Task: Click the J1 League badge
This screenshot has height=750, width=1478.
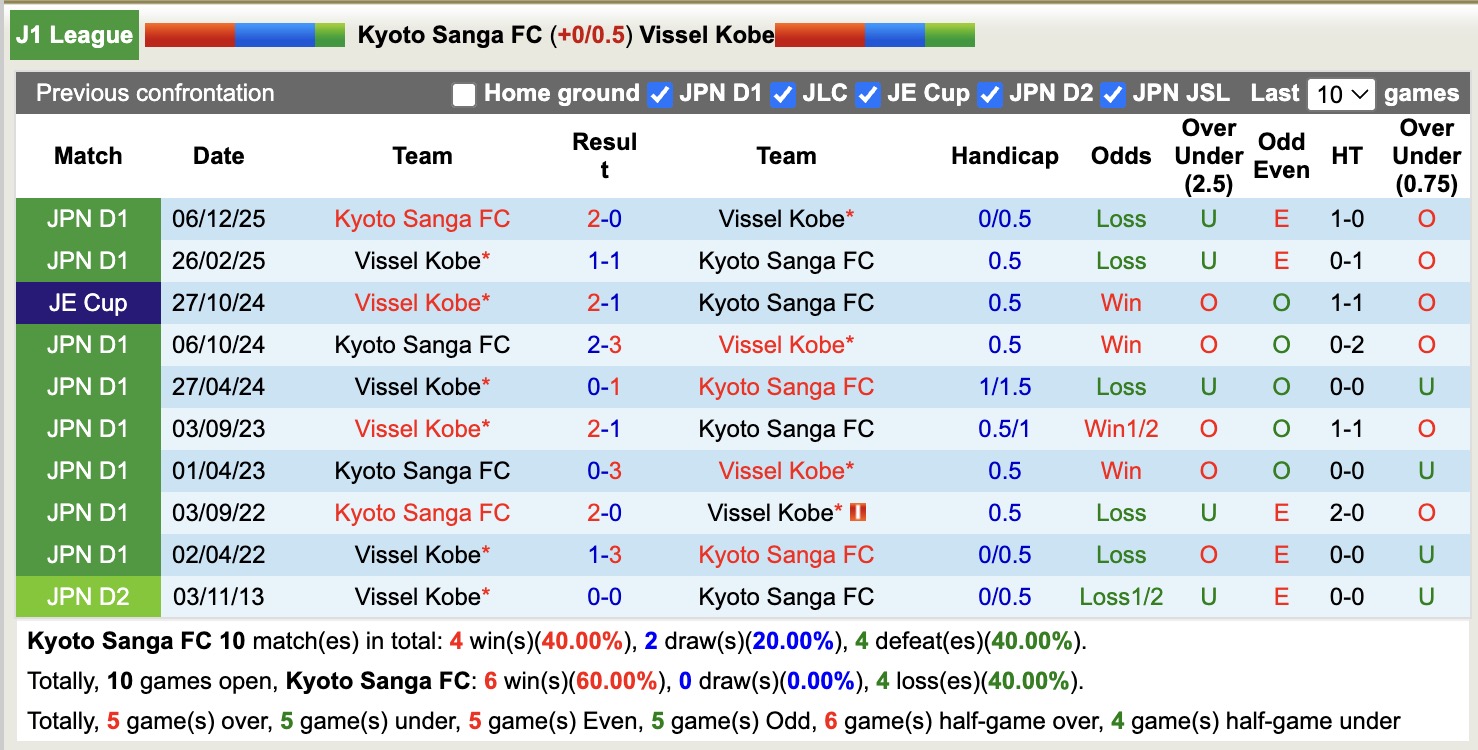Action: coord(73,33)
